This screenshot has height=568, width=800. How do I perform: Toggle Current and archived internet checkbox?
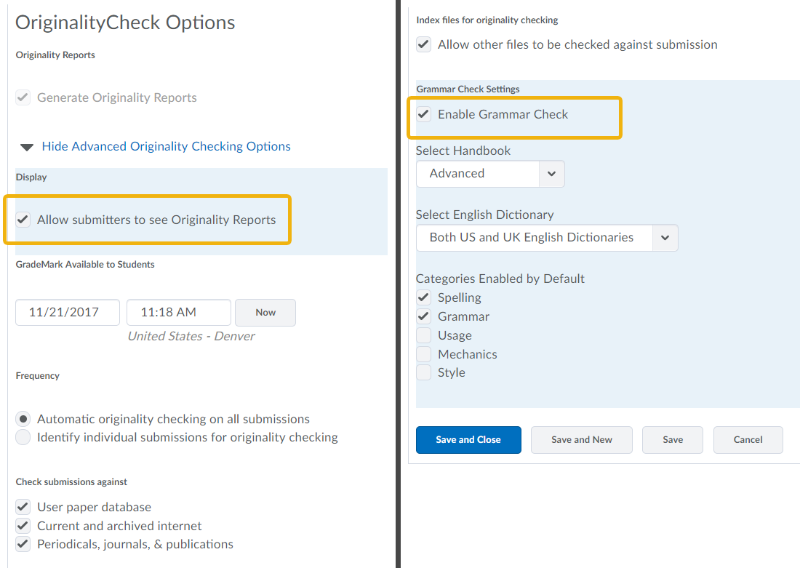coord(23,526)
